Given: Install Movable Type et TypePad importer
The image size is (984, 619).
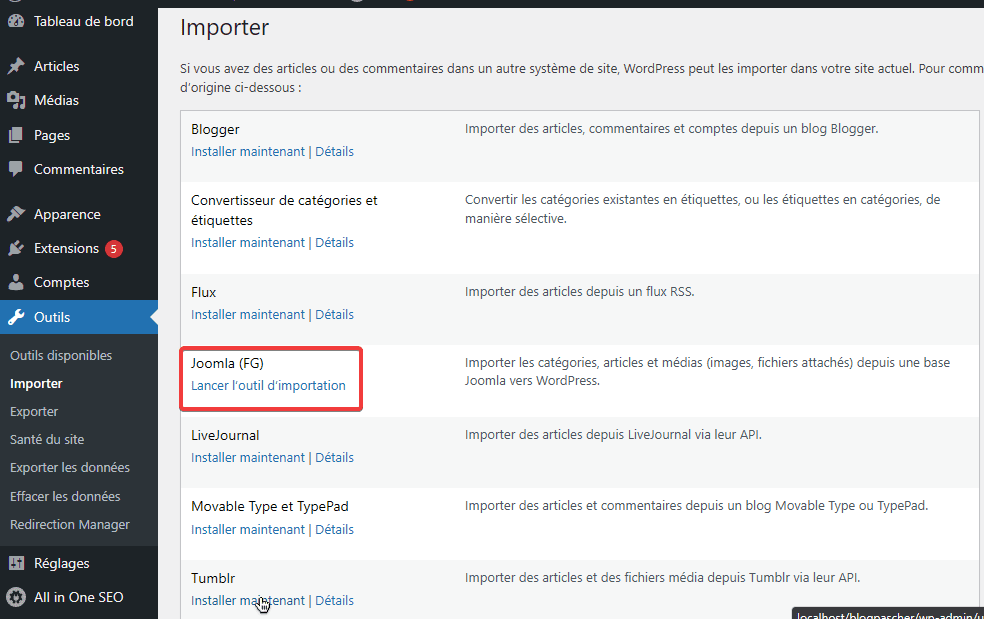Looking at the screenshot, I should [x=248, y=530].
